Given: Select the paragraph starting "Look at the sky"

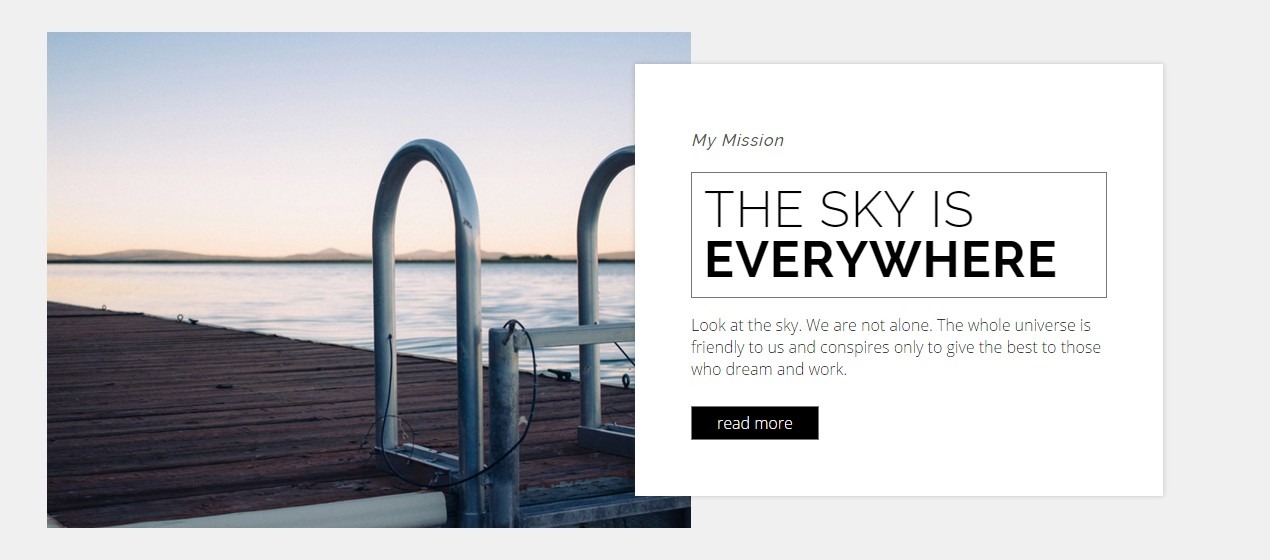Looking at the screenshot, I should point(896,347).
